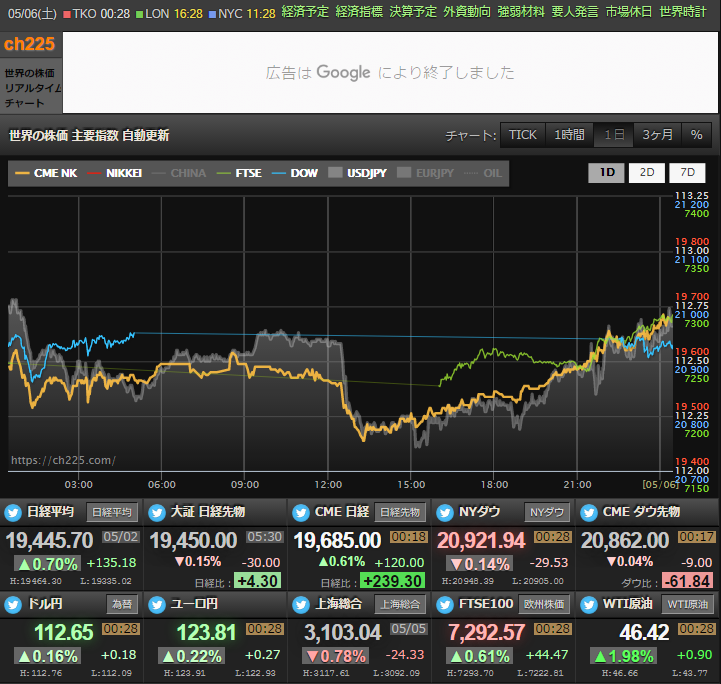
Task: Switch chart to TICK view
Action: [x=522, y=135]
